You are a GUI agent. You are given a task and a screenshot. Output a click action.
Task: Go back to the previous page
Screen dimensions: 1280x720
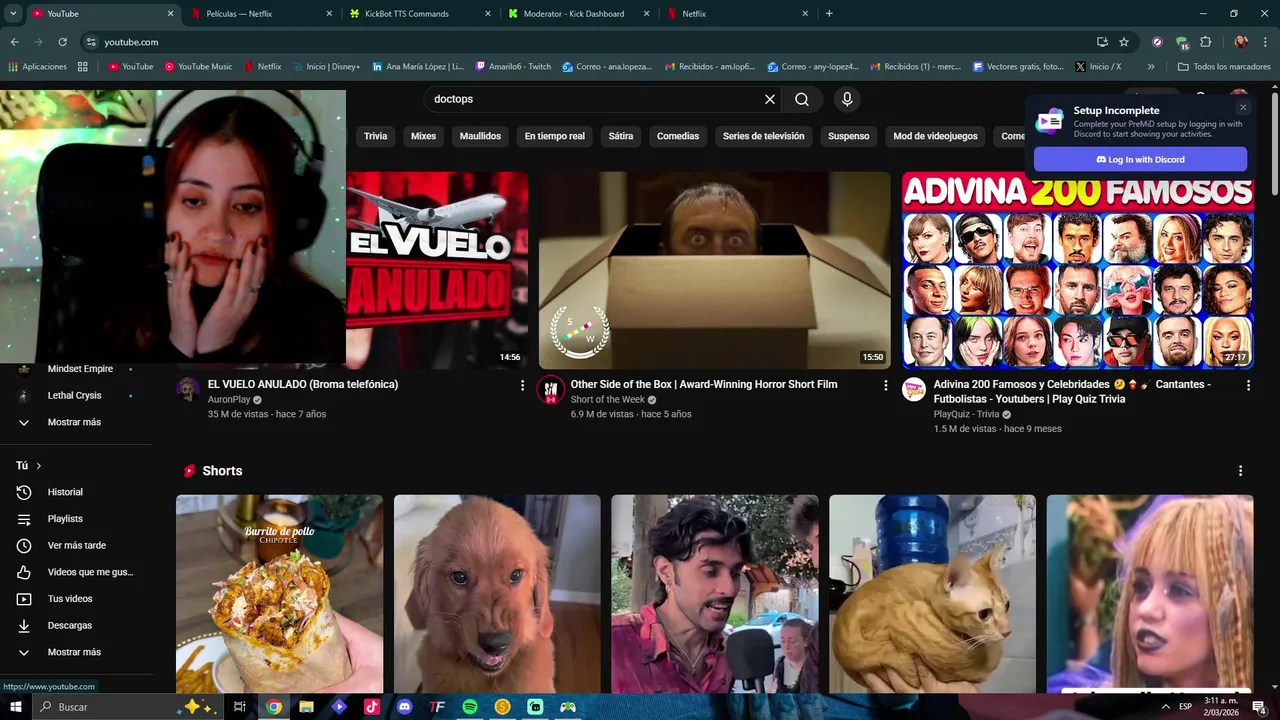click(x=14, y=42)
